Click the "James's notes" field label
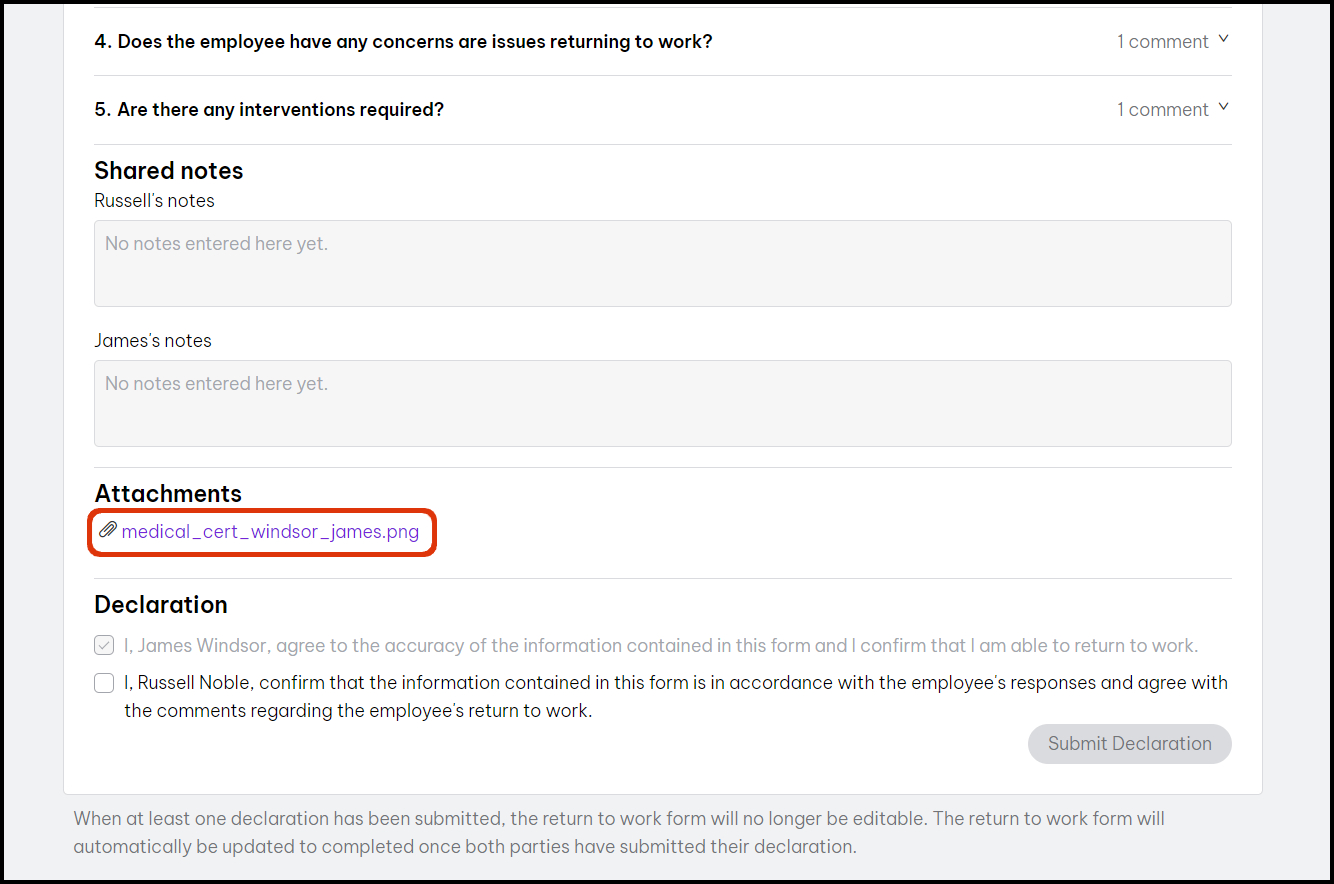The image size is (1334, 884). pyautogui.click(x=153, y=341)
